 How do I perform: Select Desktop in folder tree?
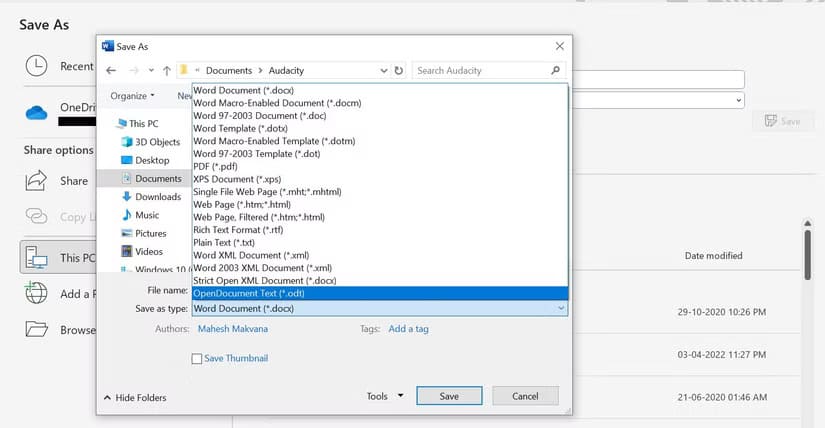(x=146, y=160)
